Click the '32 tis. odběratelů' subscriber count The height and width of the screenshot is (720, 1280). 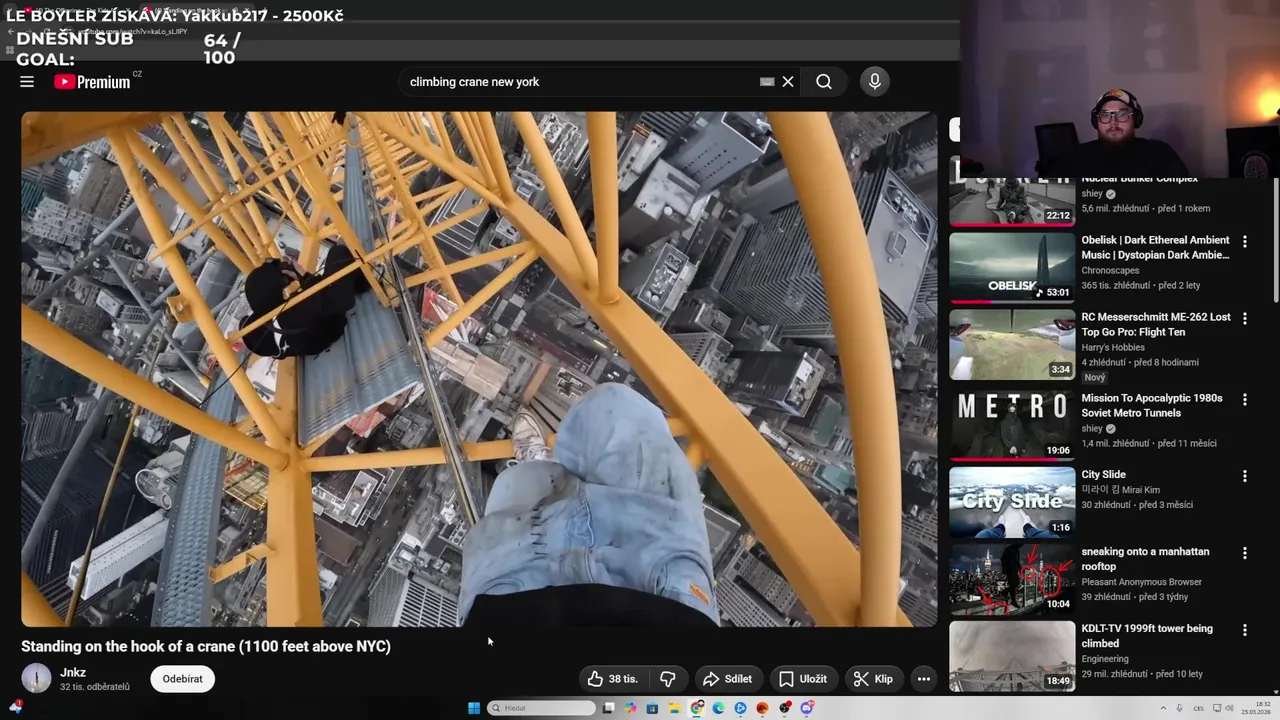[x=95, y=687]
